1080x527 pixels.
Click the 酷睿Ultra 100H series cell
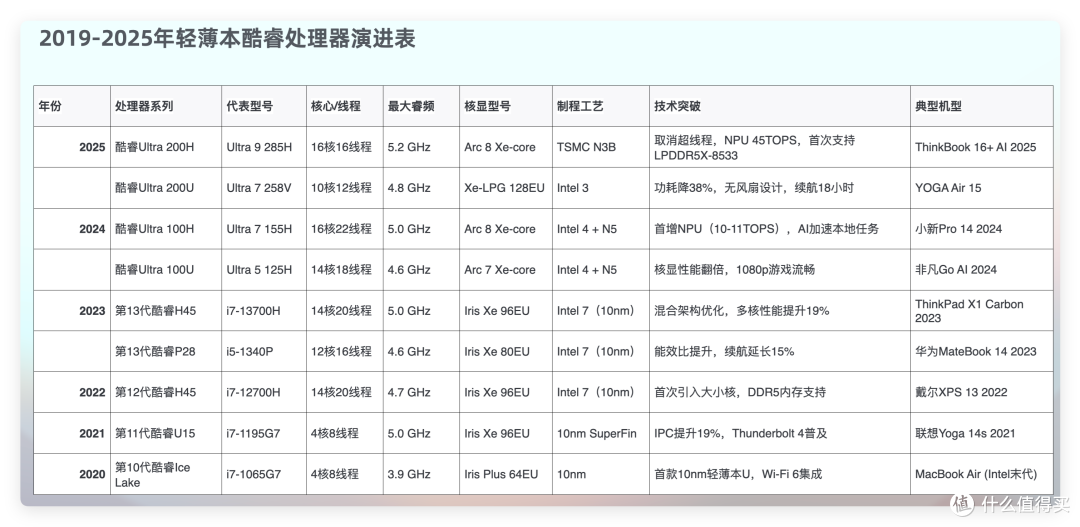(166, 229)
